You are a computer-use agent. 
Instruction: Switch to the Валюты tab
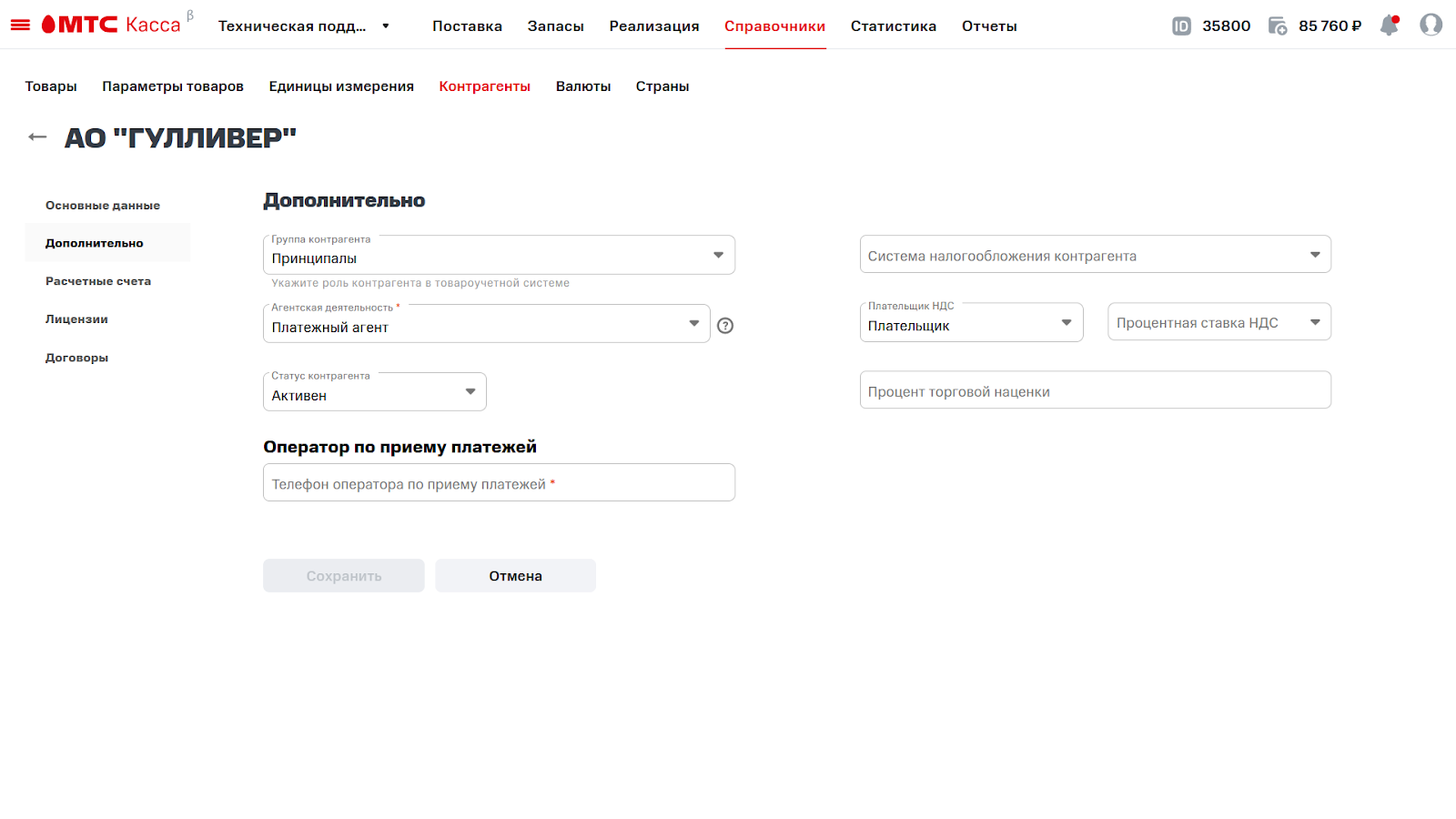[x=583, y=86]
